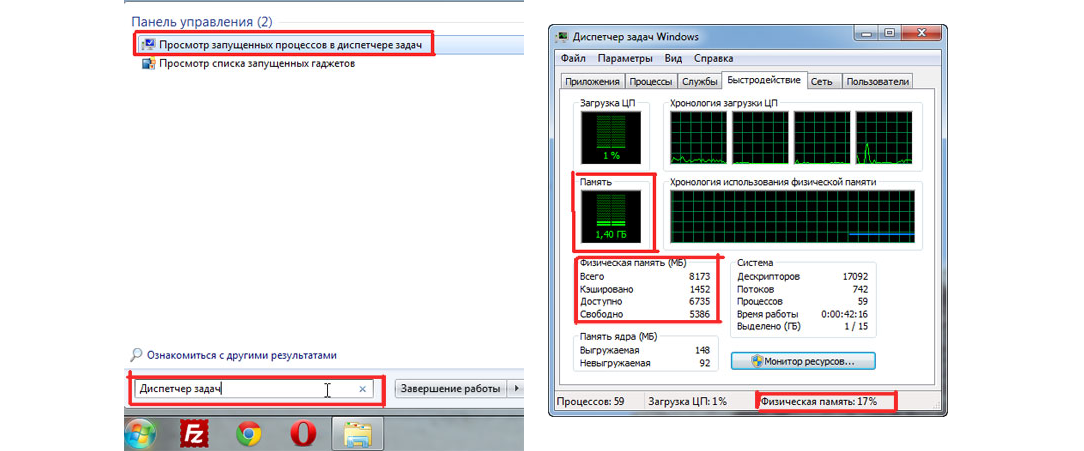The width and height of the screenshot is (1084, 451).
Task: Click the Task Manager title bar icon
Action: (x=565, y=38)
